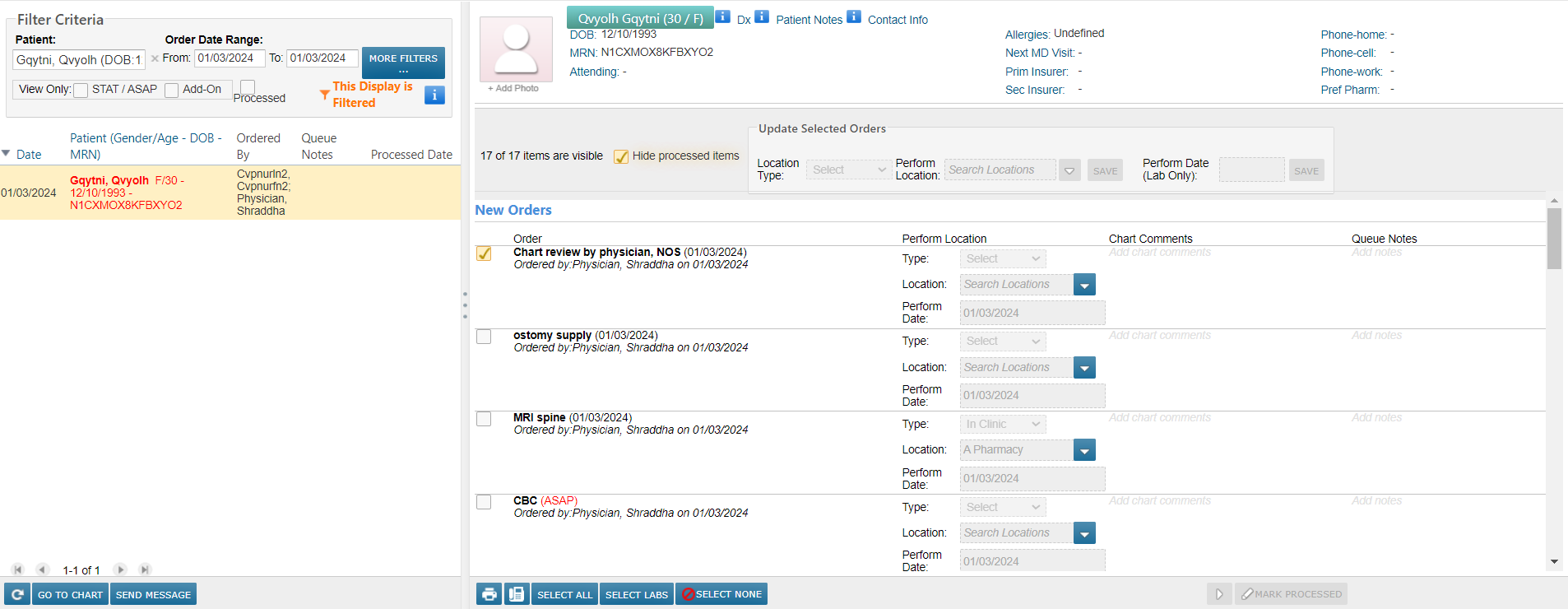The width and height of the screenshot is (1568, 609).
Task: Open the info icon before Dx
Action: coord(722,16)
